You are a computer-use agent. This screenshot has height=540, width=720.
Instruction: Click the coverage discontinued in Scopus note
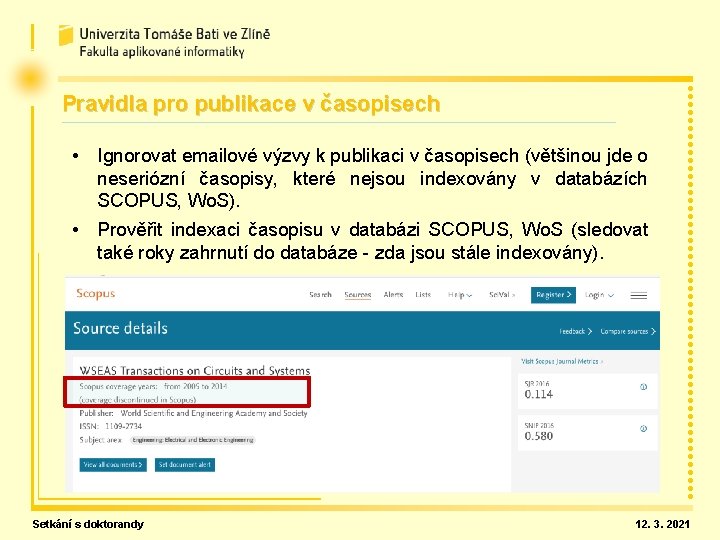138,399
